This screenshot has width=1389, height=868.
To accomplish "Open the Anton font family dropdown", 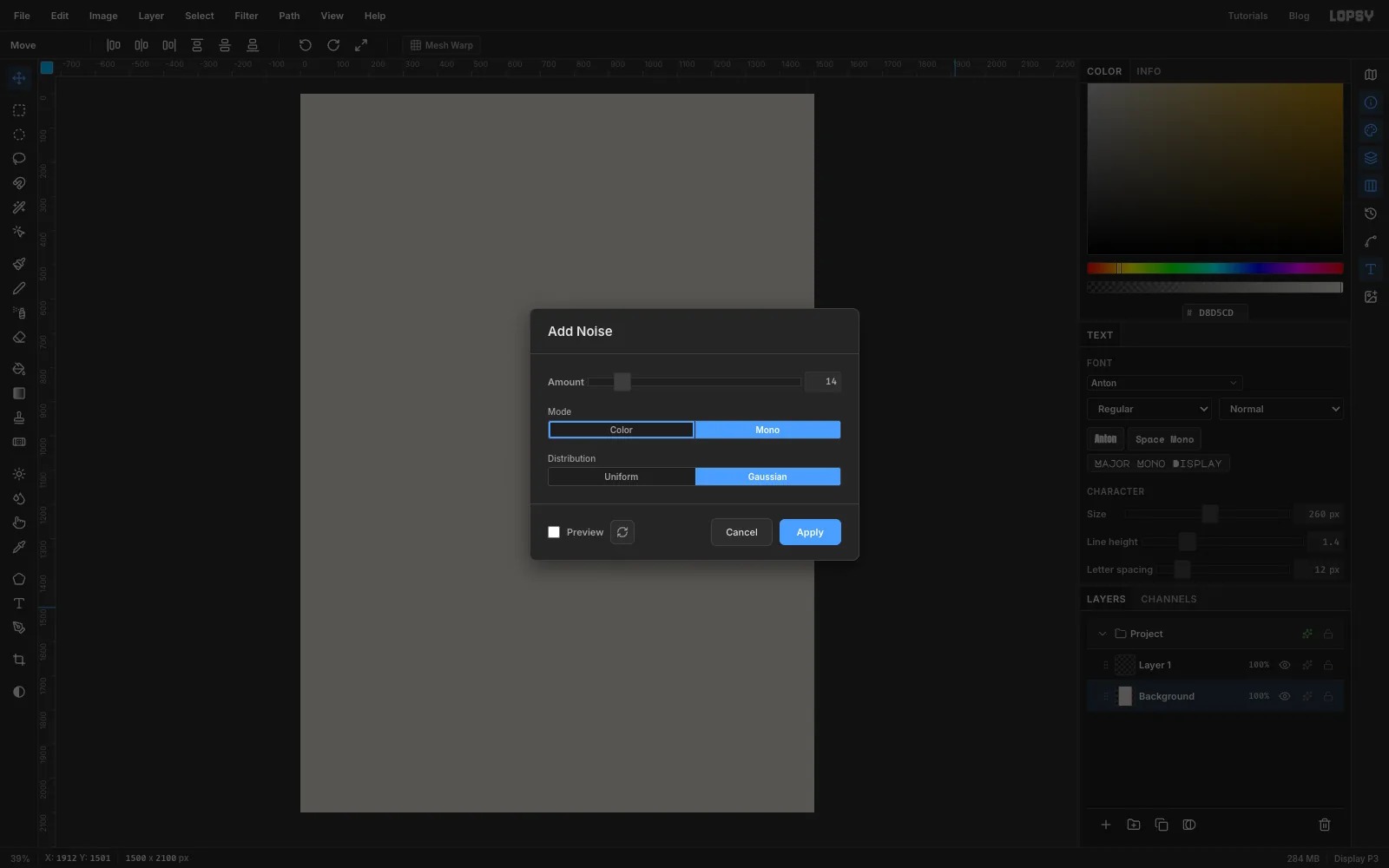I will point(1164,383).
